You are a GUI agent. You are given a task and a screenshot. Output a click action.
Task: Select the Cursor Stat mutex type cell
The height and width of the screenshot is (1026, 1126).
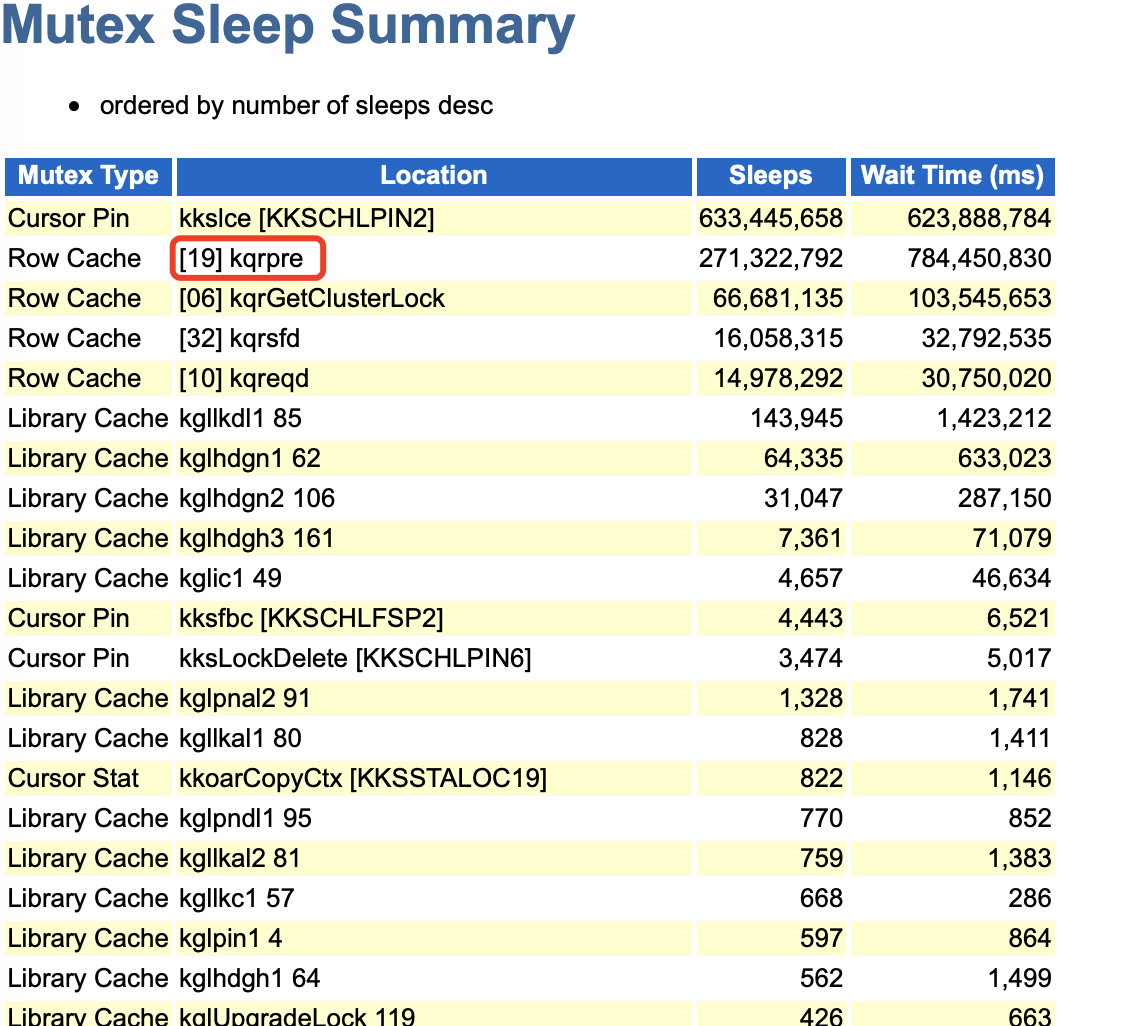tap(74, 778)
